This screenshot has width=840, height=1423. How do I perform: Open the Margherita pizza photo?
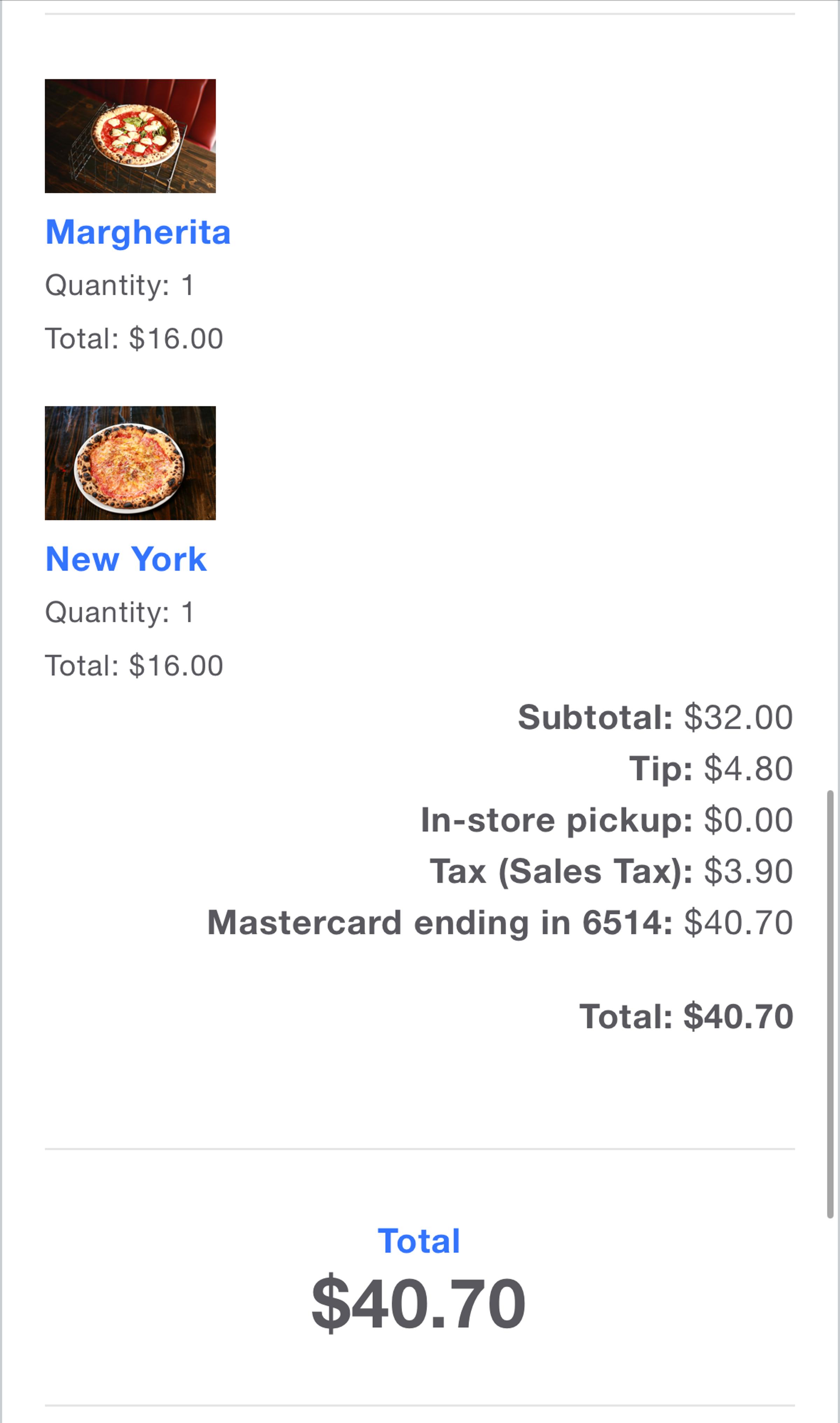click(x=130, y=136)
